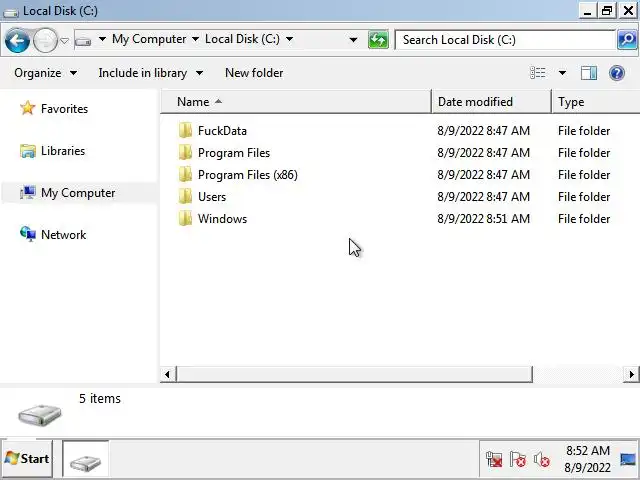Viewport: 640px width, 480px height.
Task: Click the 5 items status text
Action: coord(100,399)
